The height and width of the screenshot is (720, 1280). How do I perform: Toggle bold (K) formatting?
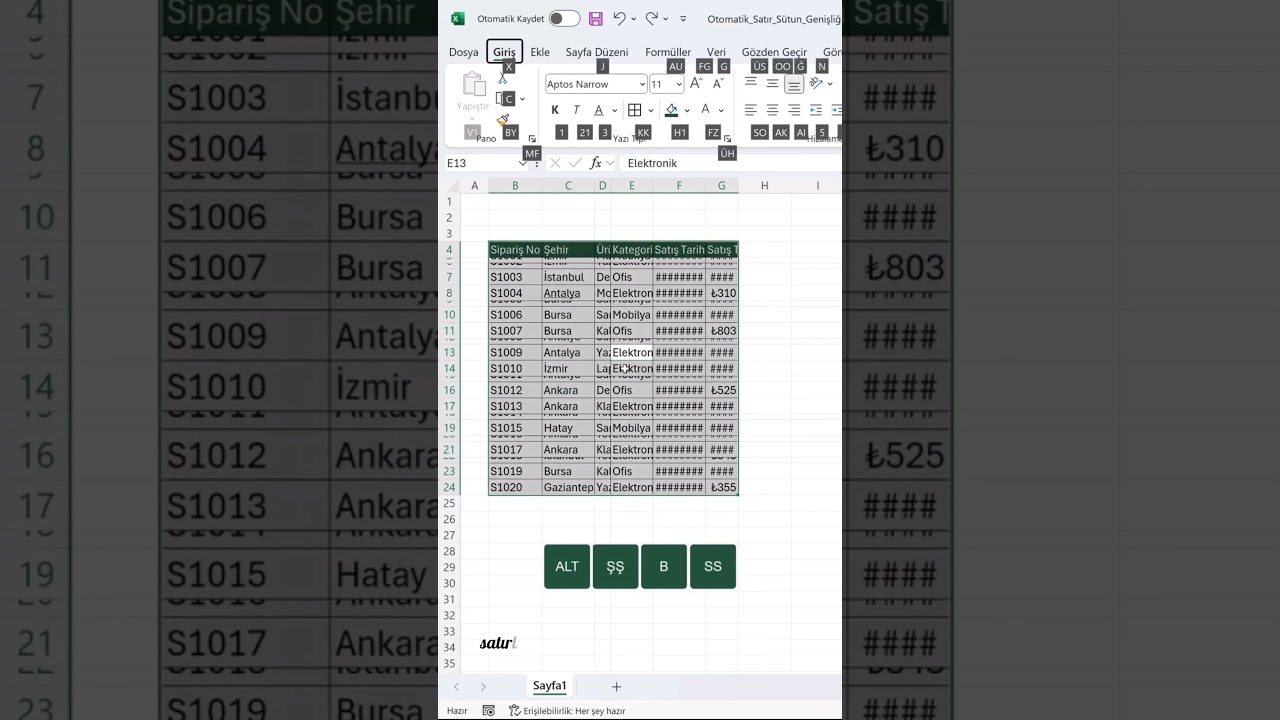555,110
